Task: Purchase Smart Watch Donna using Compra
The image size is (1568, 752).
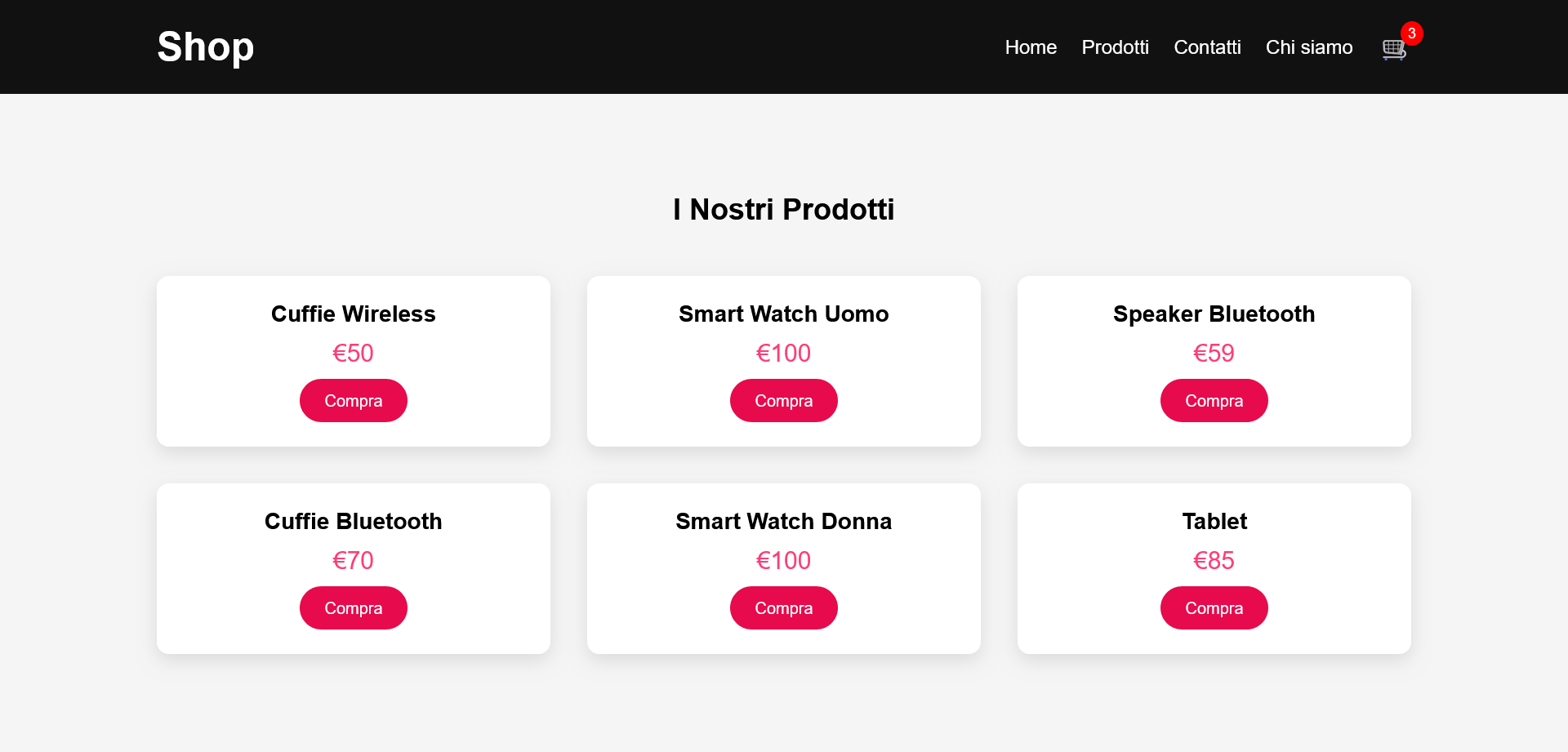Action: tap(783, 608)
